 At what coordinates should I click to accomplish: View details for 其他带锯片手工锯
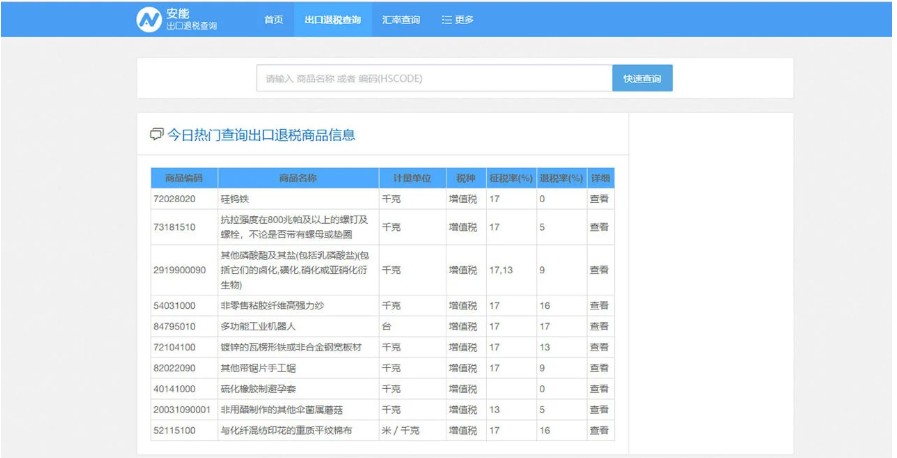pyautogui.click(x=599, y=368)
